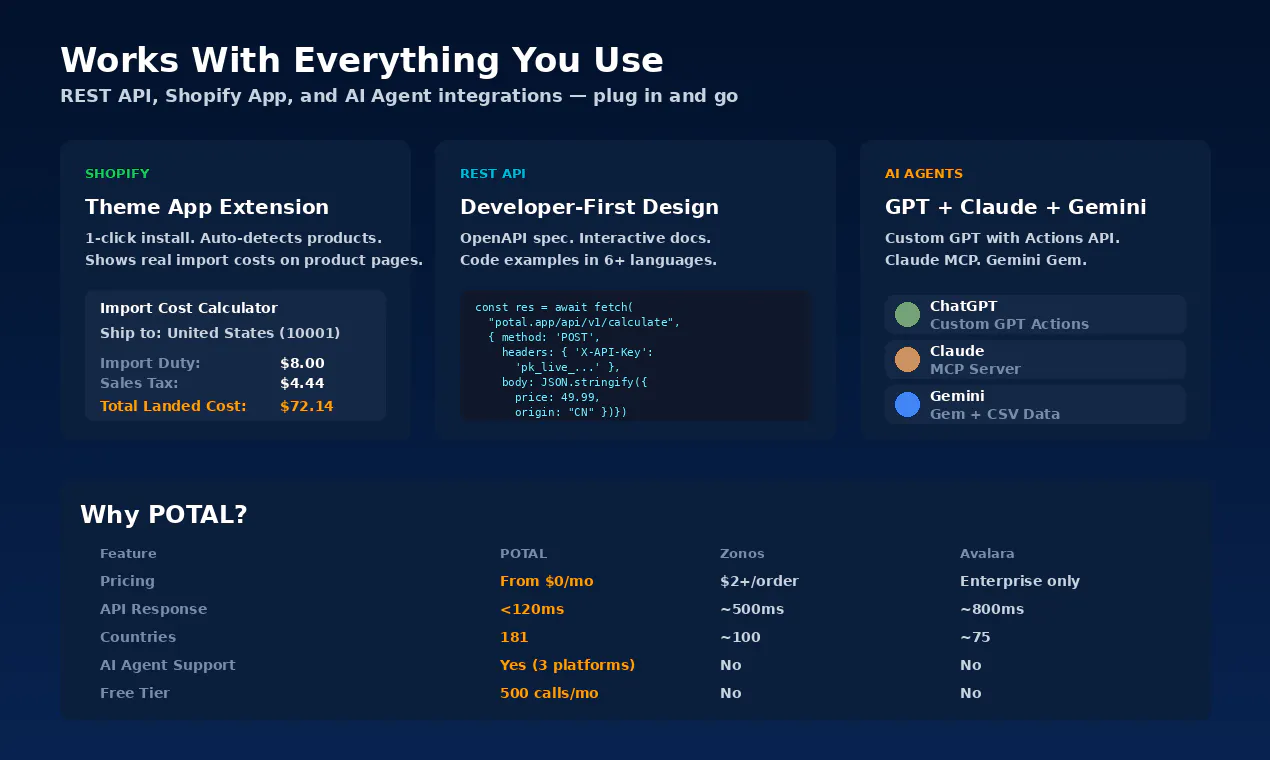1270x760 pixels.
Task: Click the Avalara column header
Action: (987, 553)
